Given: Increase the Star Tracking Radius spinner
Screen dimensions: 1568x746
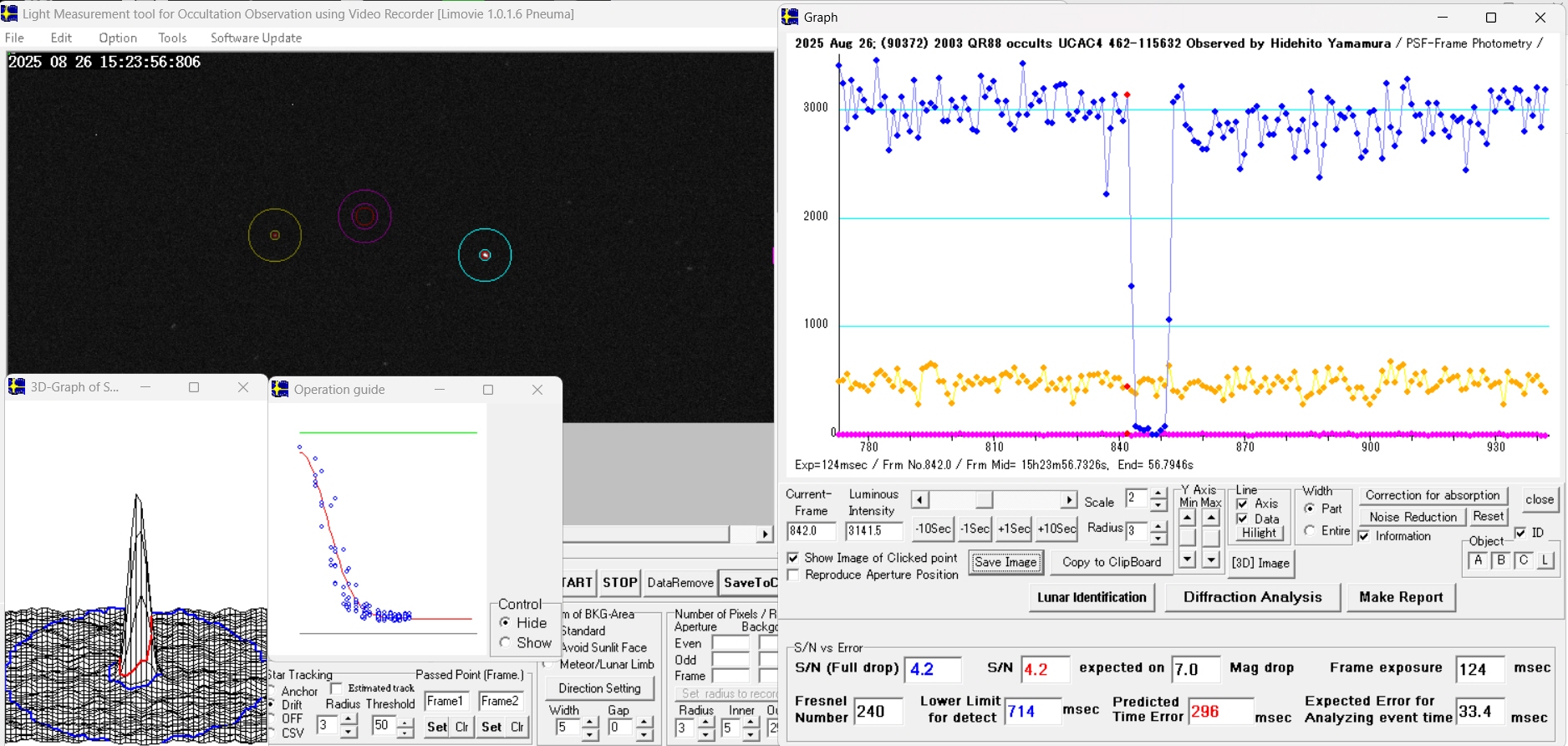Looking at the screenshot, I should pyautogui.click(x=349, y=720).
